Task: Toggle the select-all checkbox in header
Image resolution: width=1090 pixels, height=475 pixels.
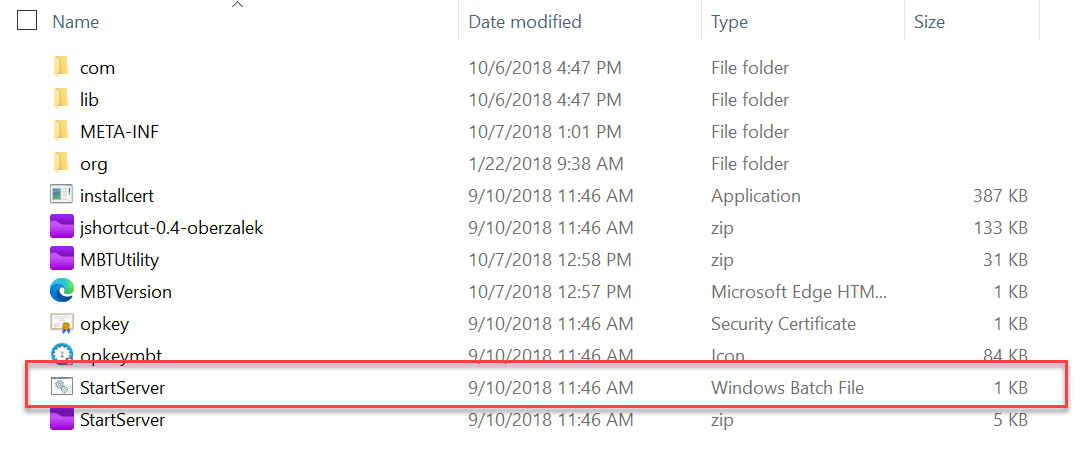Action: tap(26, 22)
